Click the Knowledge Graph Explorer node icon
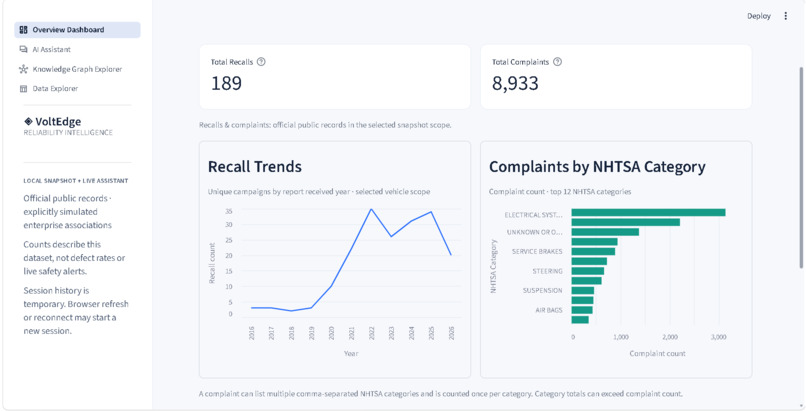 [x=23, y=69]
